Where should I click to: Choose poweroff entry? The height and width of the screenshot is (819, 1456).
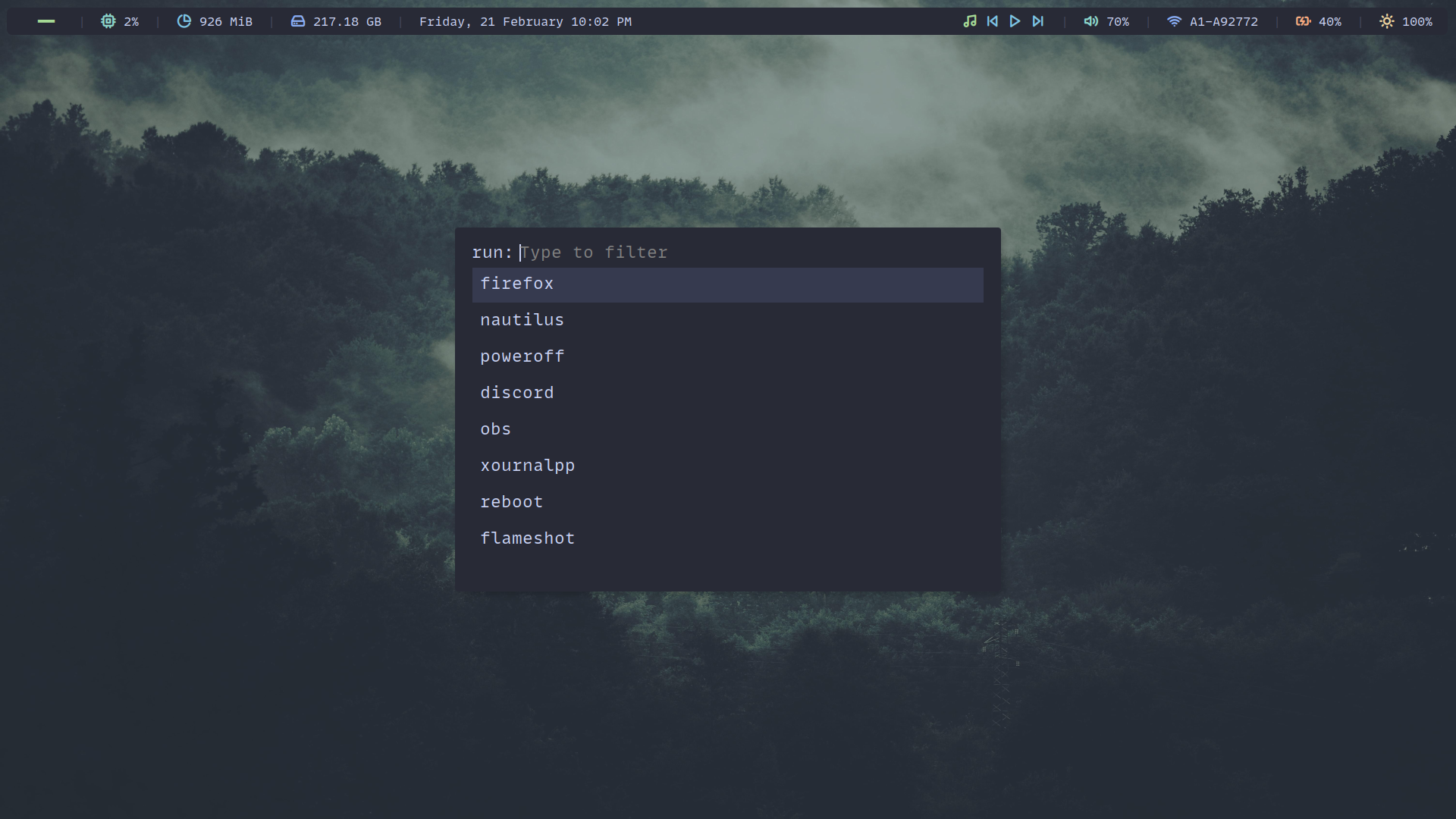728,357
